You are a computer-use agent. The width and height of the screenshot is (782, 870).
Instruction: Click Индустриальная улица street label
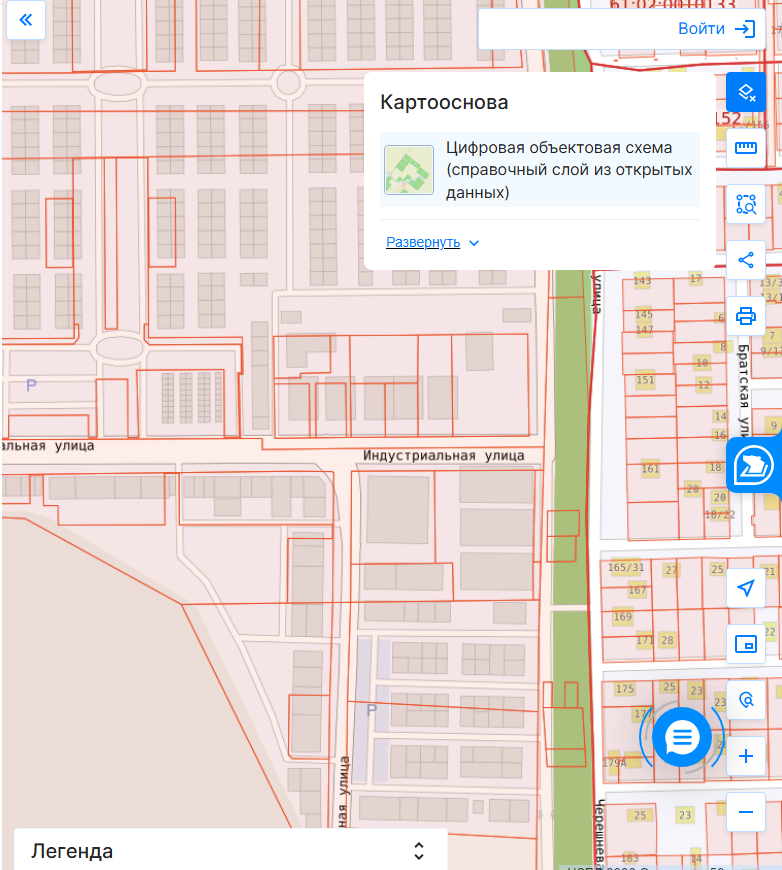click(x=443, y=456)
